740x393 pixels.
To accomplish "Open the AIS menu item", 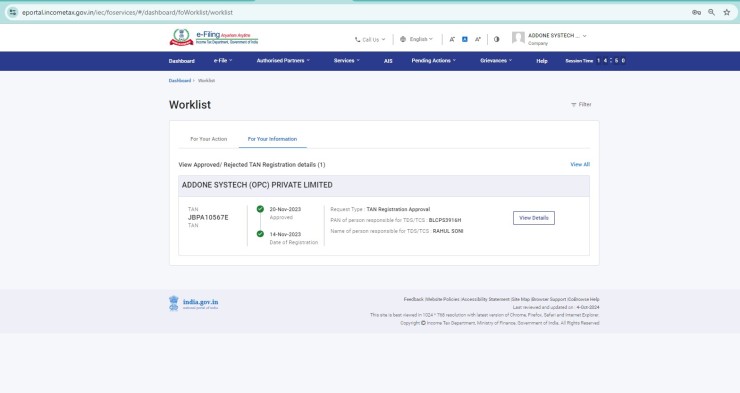I will pyautogui.click(x=388, y=61).
